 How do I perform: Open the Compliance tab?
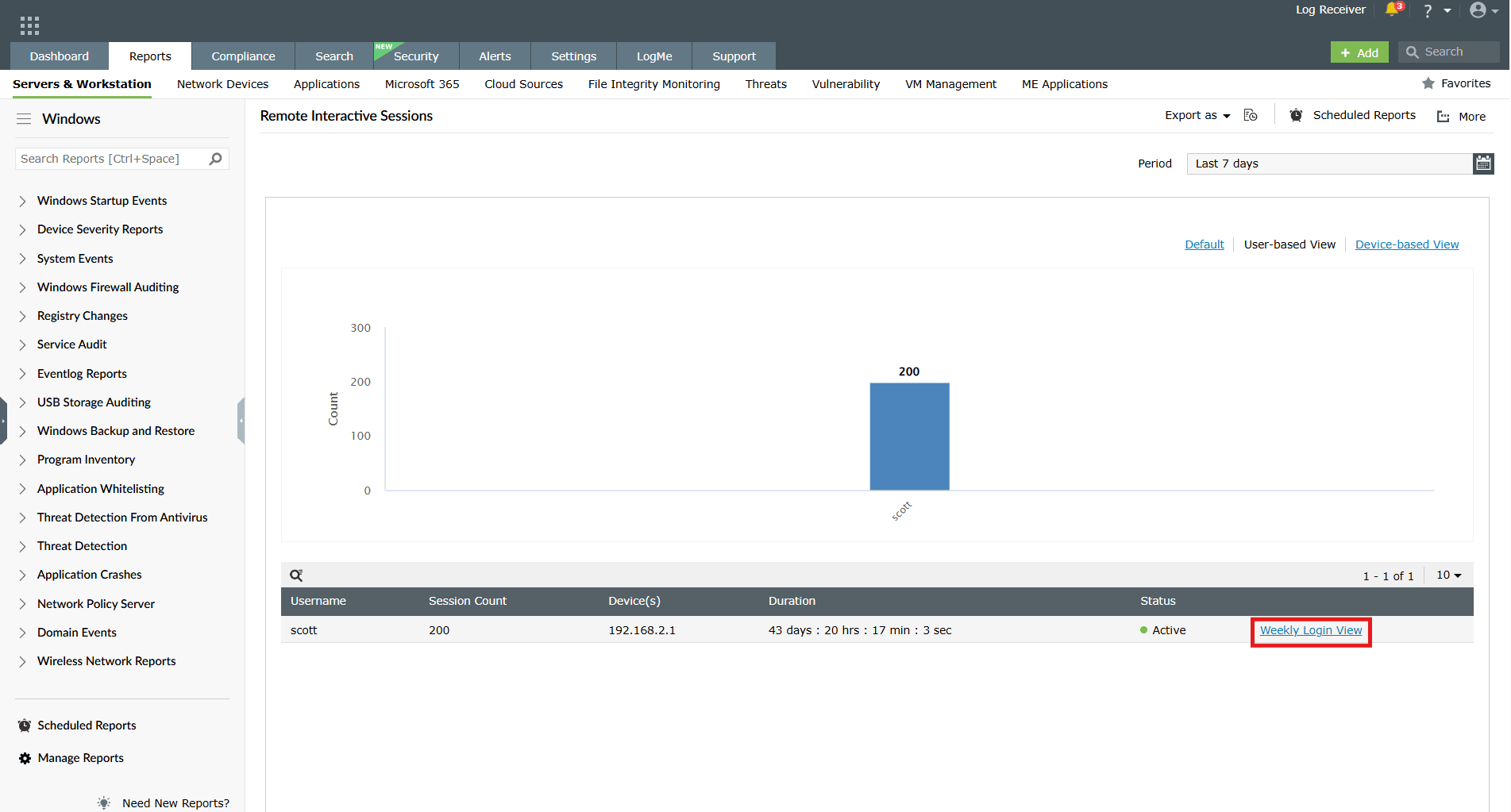(x=243, y=56)
